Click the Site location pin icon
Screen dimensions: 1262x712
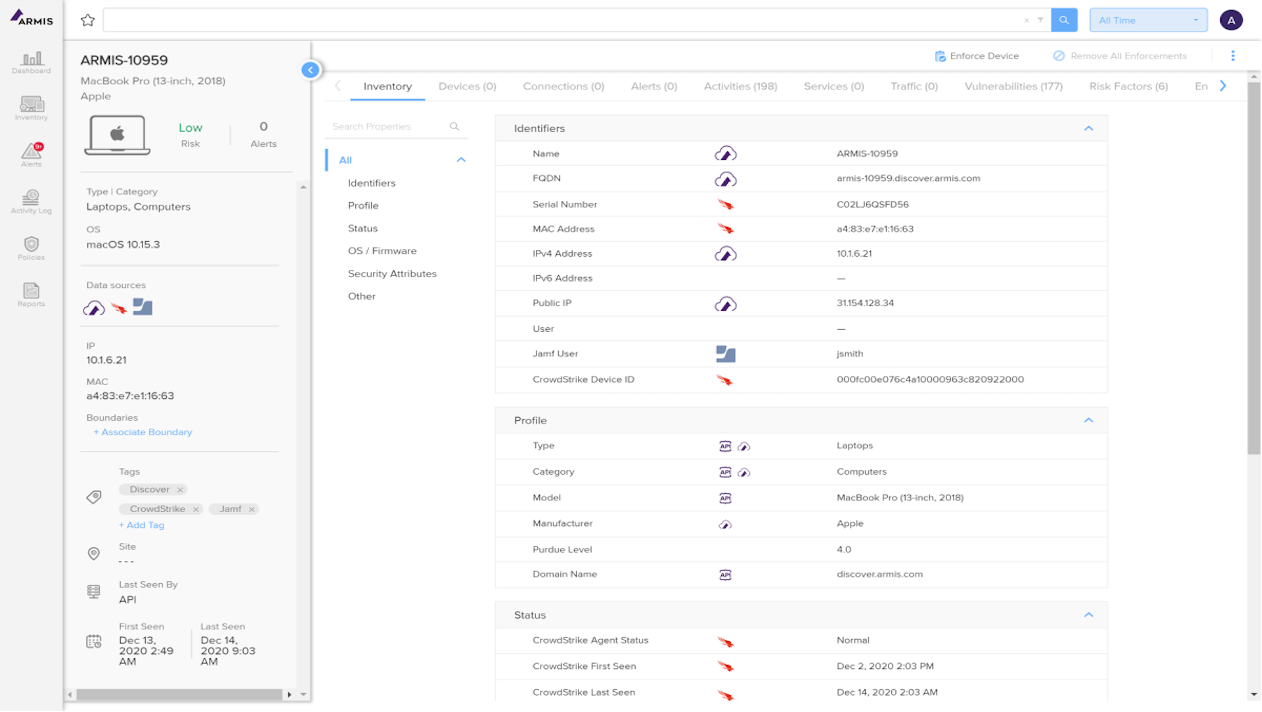(94, 553)
